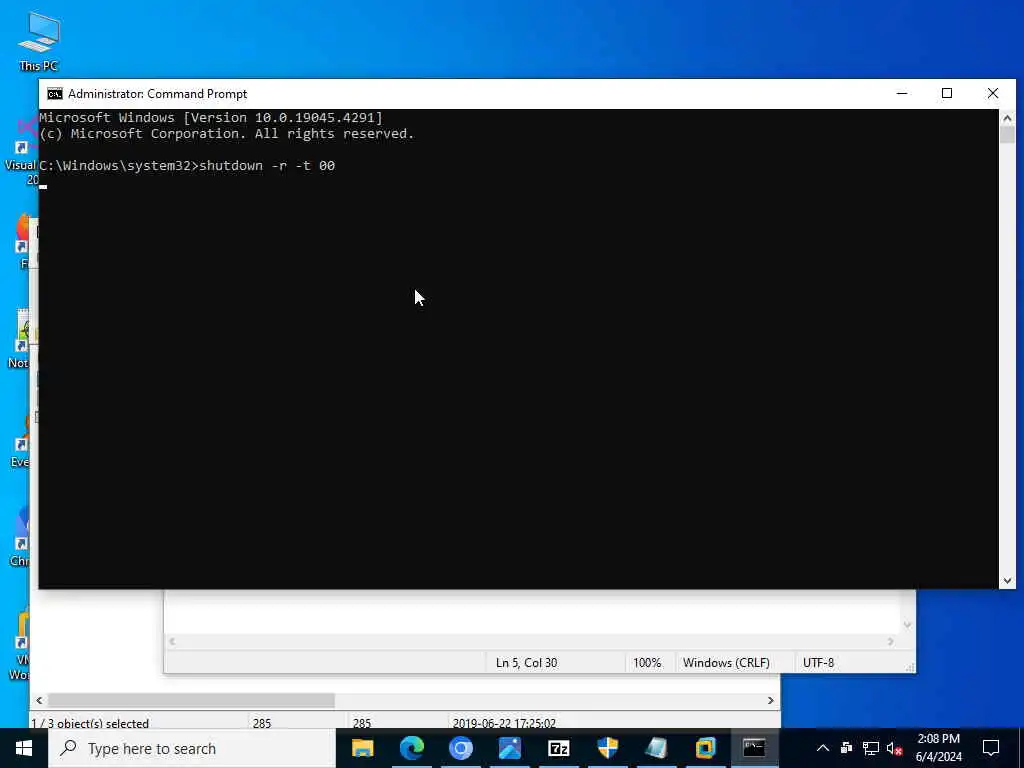Image resolution: width=1024 pixels, height=768 pixels.
Task: Click 7-Zip window horizontal scroll left arrow
Action: click(39, 700)
